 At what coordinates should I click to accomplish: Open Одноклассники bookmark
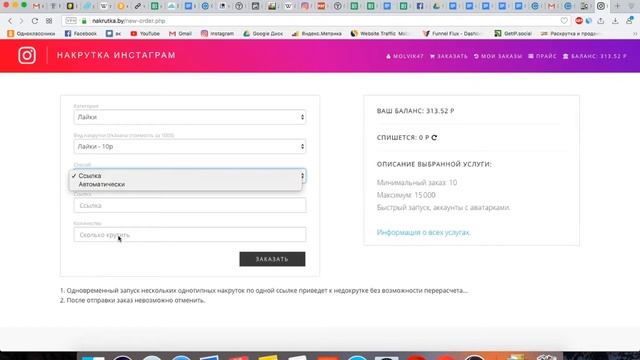31,33
